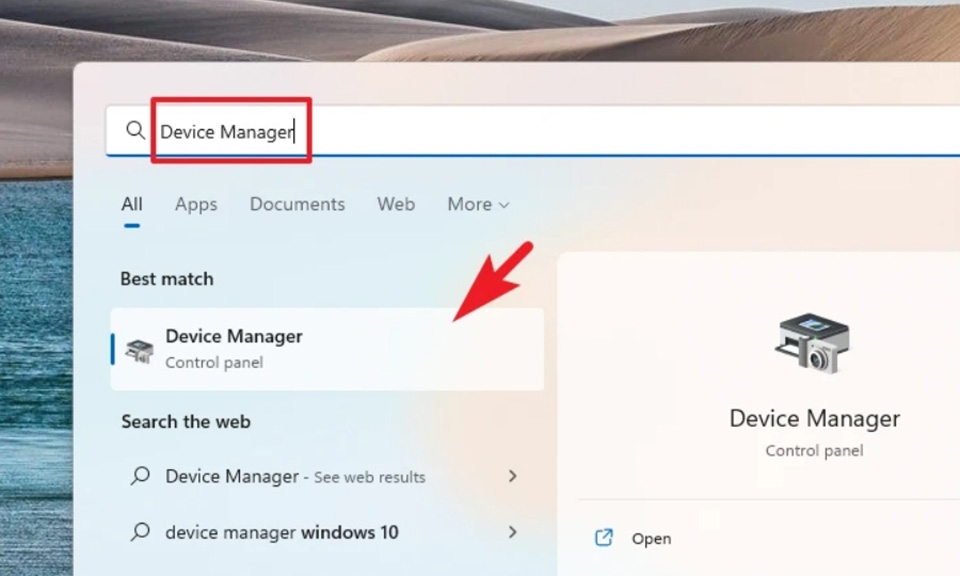Open the Web search tab
This screenshot has width=960, height=576.
click(x=396, y=204)
